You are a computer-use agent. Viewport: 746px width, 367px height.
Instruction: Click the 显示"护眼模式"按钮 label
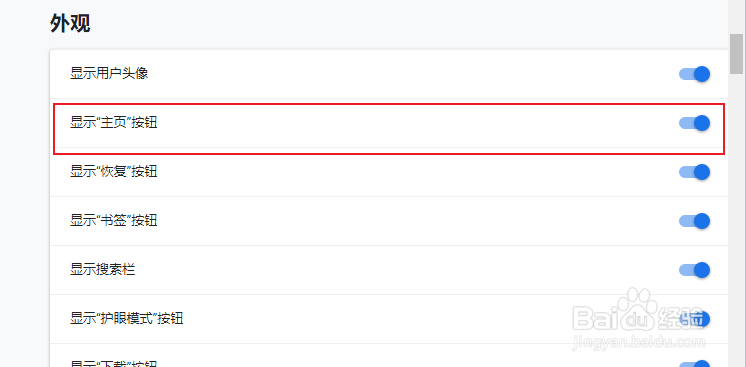tap(127, 318)
